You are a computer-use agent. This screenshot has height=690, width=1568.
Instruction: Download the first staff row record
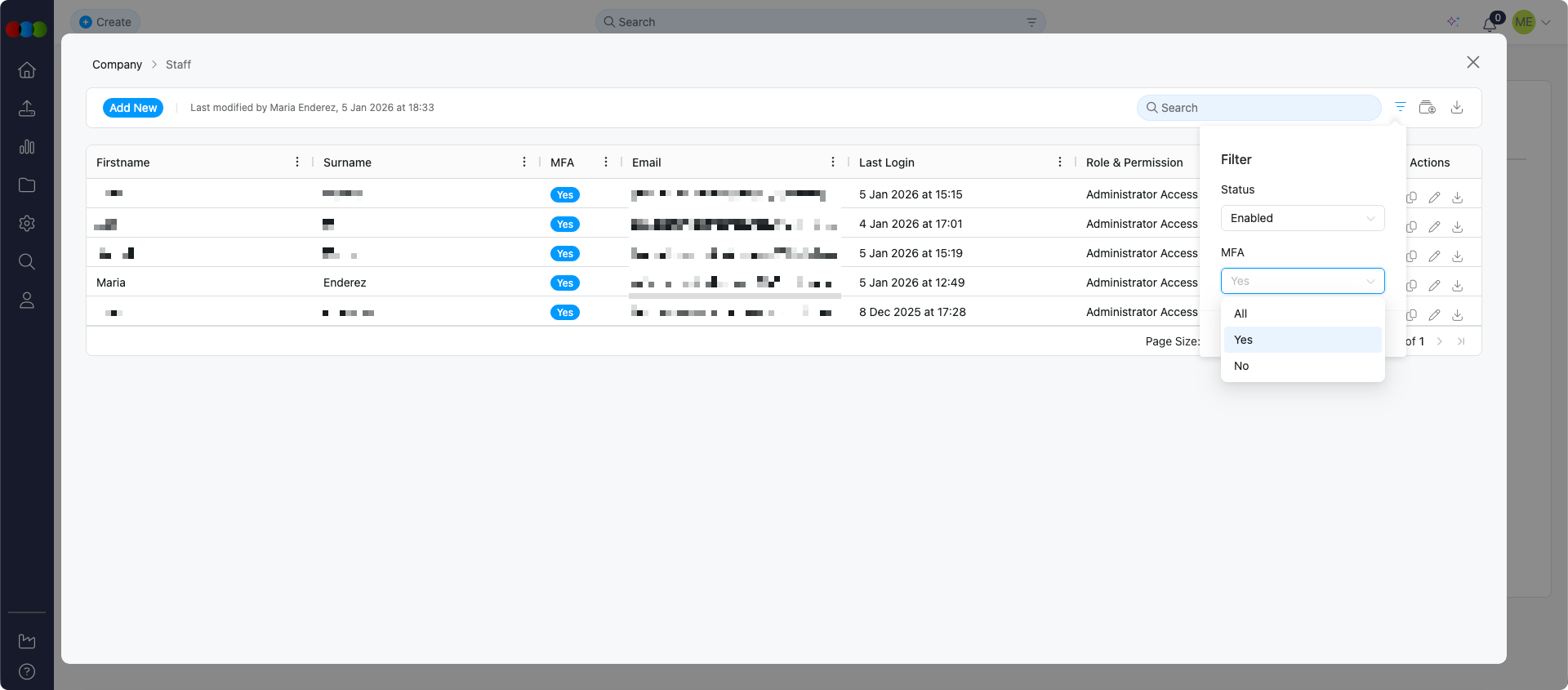[1457, 198]
